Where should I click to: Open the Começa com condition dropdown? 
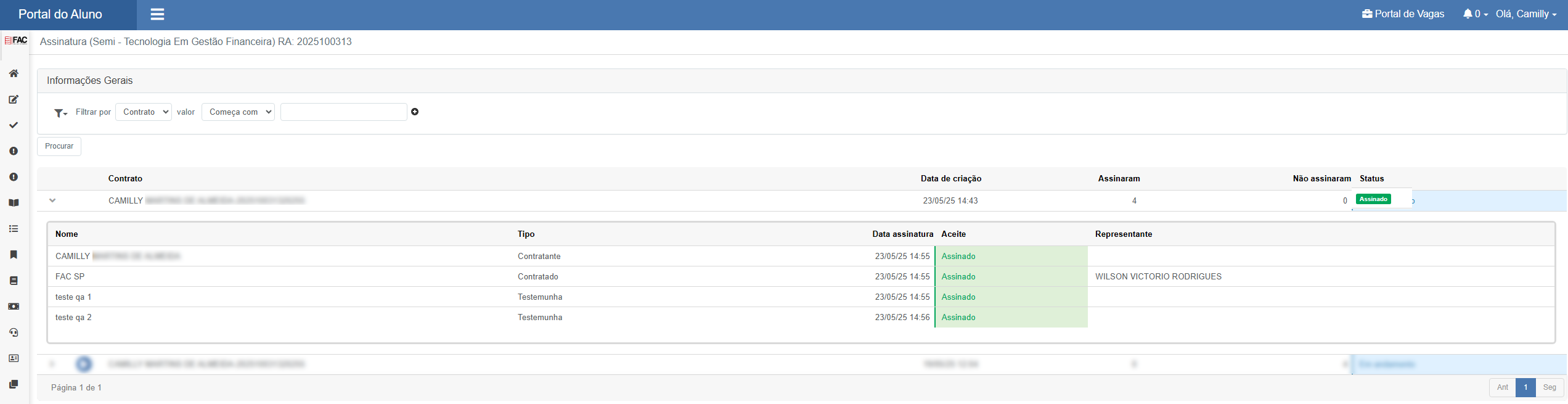238,112
